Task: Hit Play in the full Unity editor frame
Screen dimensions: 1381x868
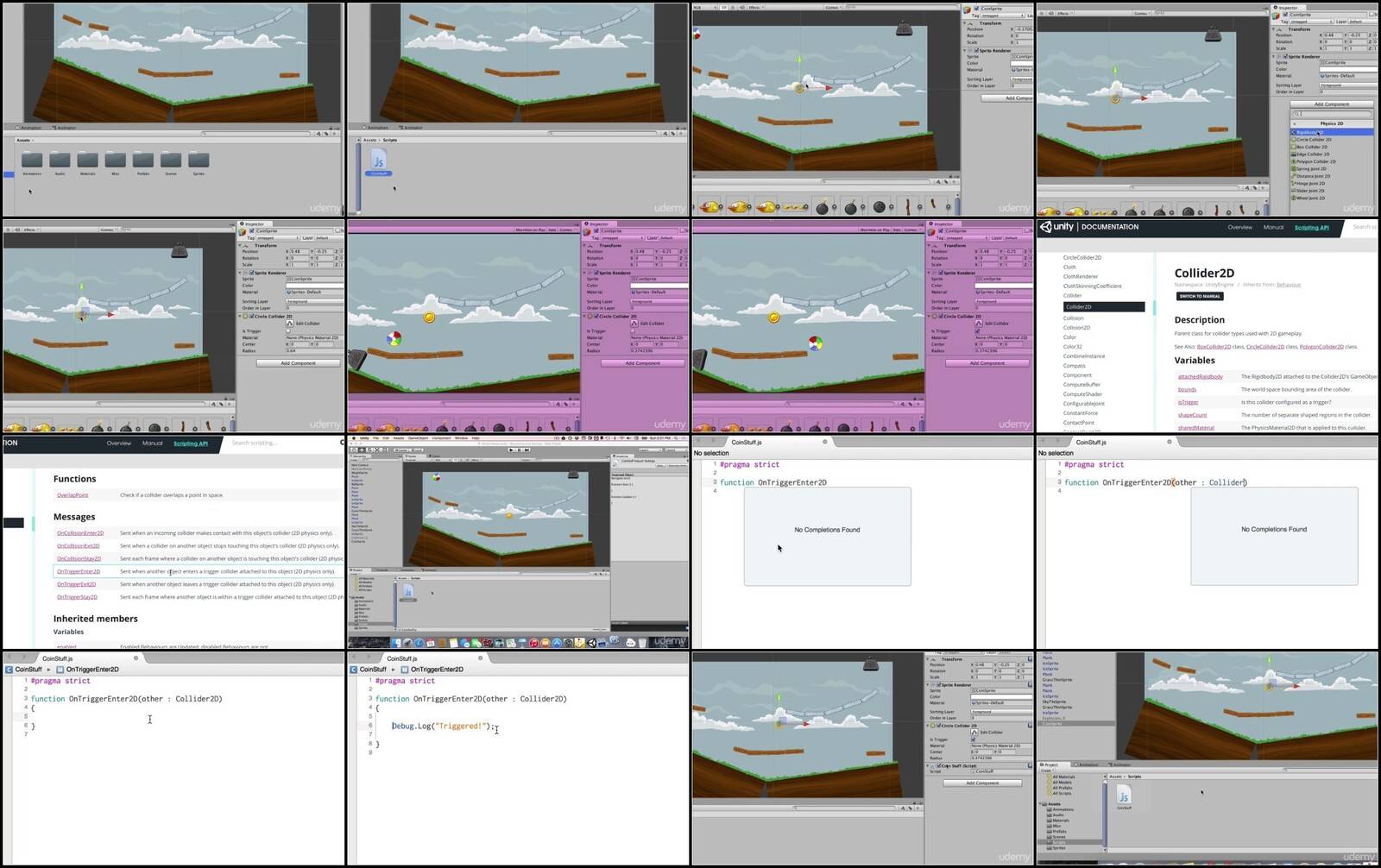Action: [x=511, y=450]
